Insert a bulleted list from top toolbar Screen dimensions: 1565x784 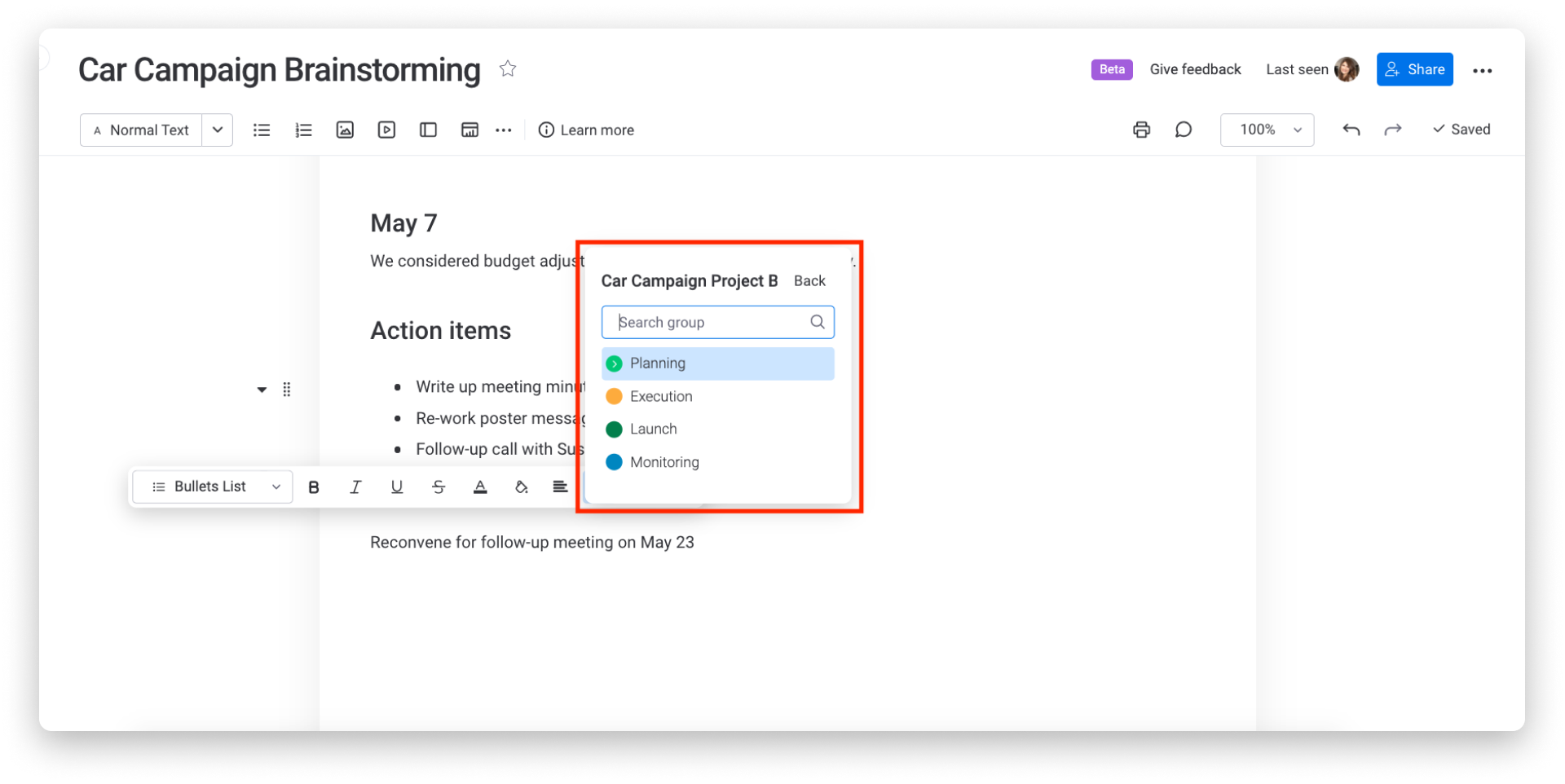[262, 130]
